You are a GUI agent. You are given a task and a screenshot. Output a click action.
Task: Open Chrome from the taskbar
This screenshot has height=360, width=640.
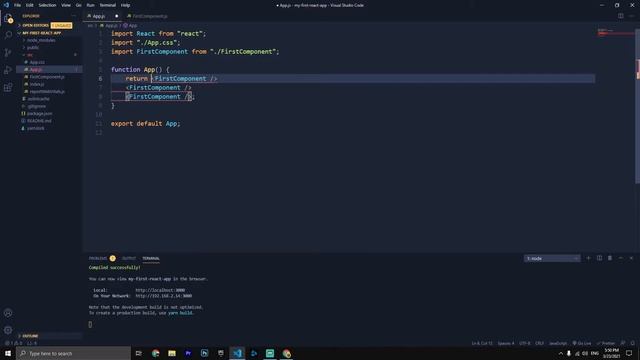(156, 353)
